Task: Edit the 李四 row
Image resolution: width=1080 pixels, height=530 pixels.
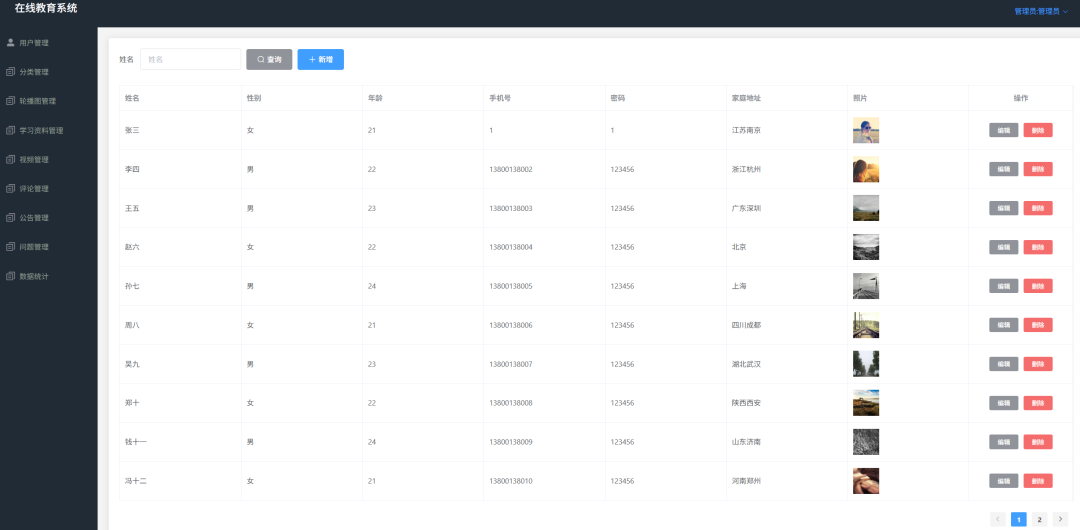Action: 1004,169
